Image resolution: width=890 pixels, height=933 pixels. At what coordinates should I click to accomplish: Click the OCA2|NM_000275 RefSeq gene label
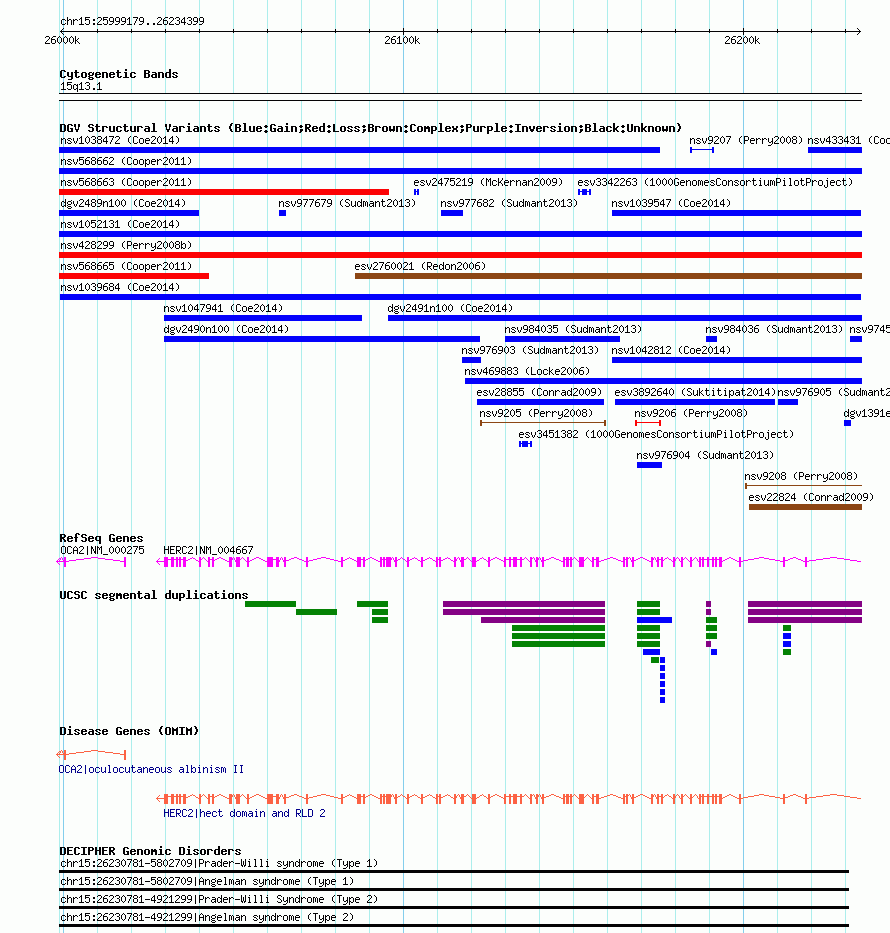pyautogui.click(x=102, y=550)
